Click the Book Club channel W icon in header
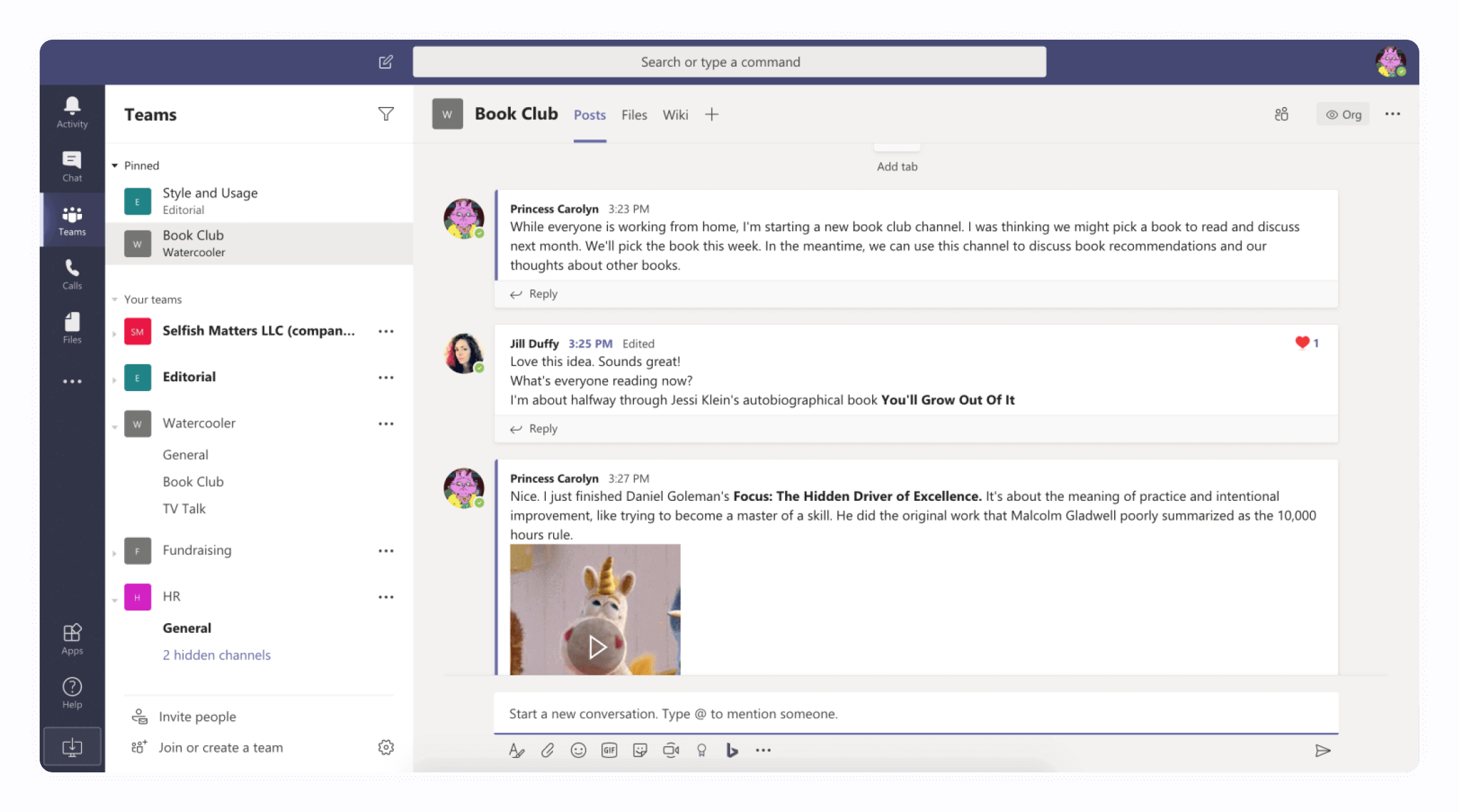 click(447, 114)
